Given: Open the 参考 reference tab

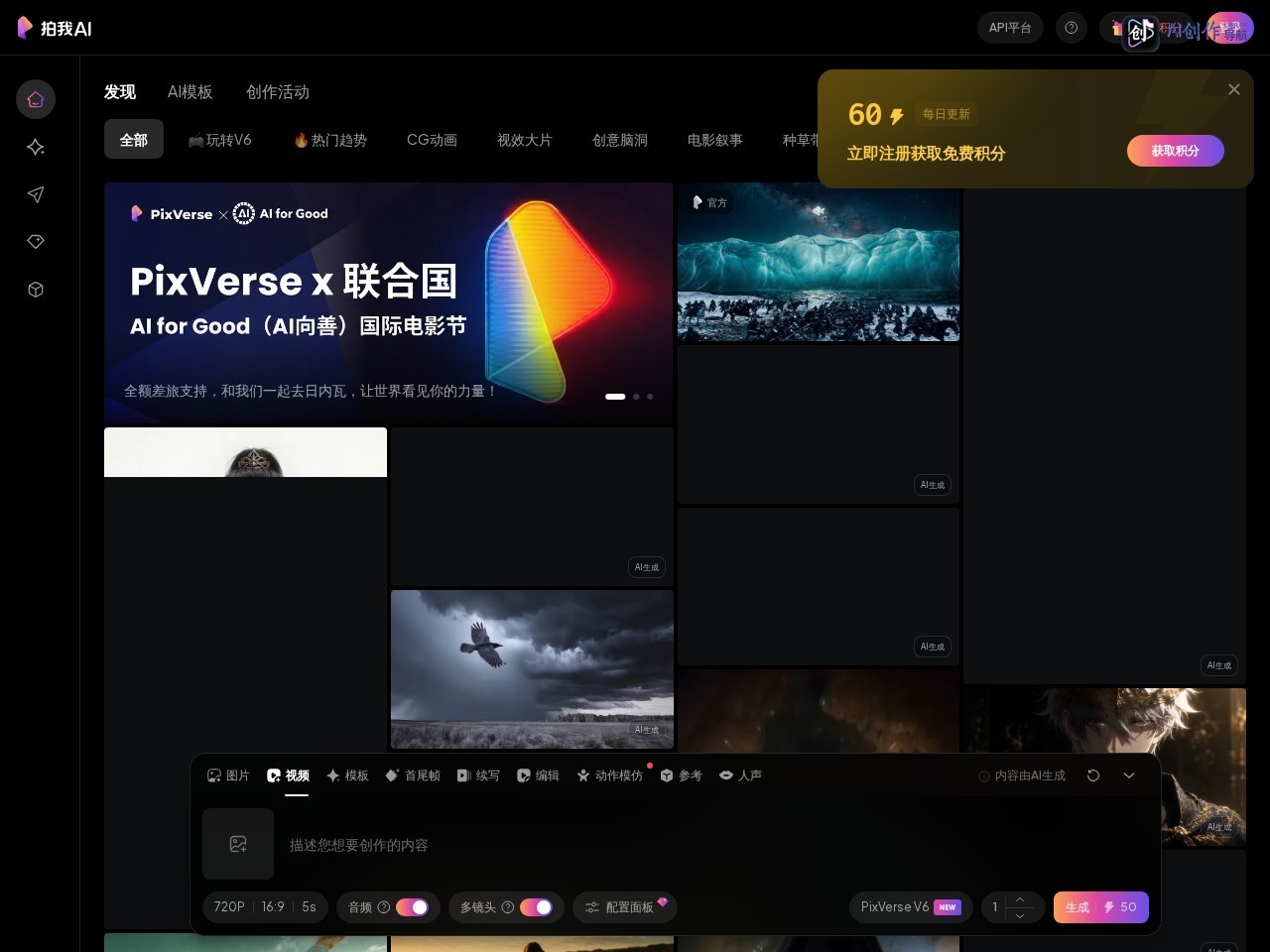Looking at the screenshot, I should tap(681, 775).
